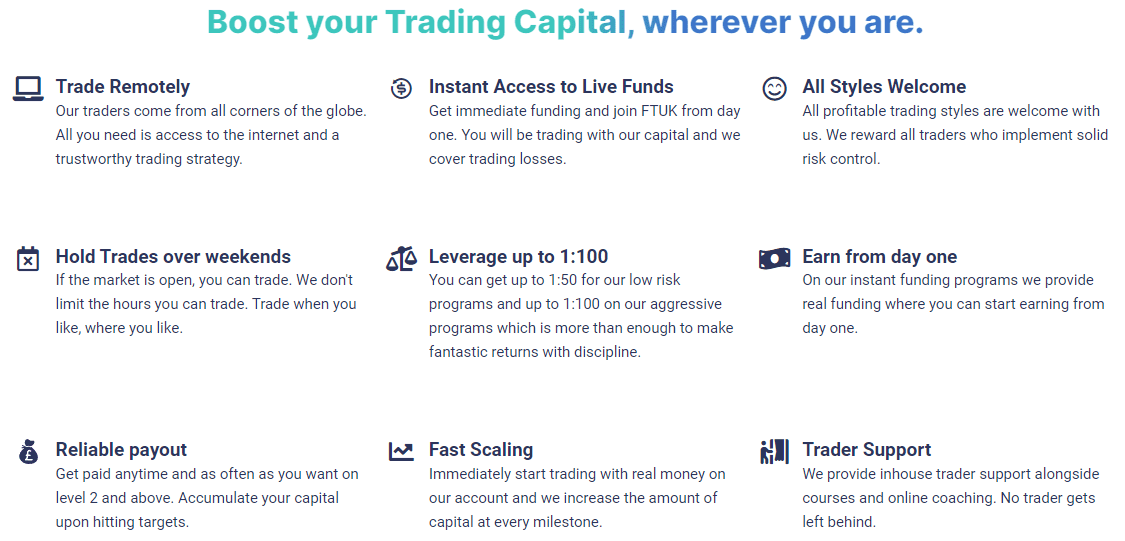
Task: Select the Instant Access to Live Funds heading
Action: click(x=551, y=87)
